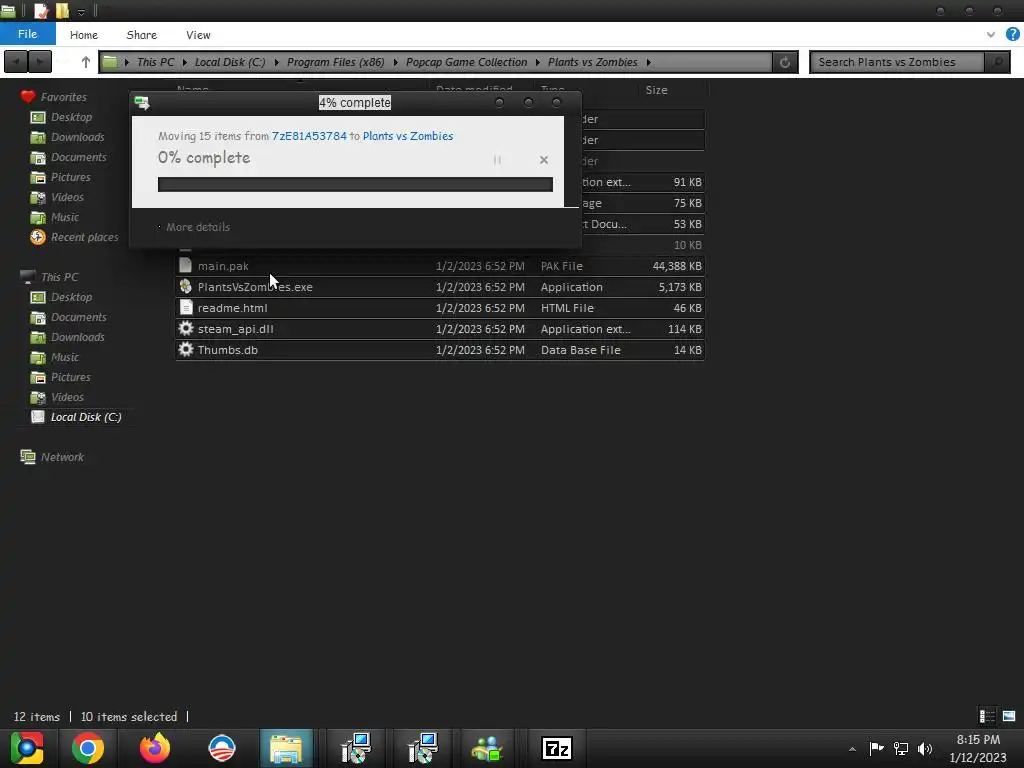Select the steam_api.dll file
Viewport: 1024px width, 768px height.
click(x=440, y=328)
